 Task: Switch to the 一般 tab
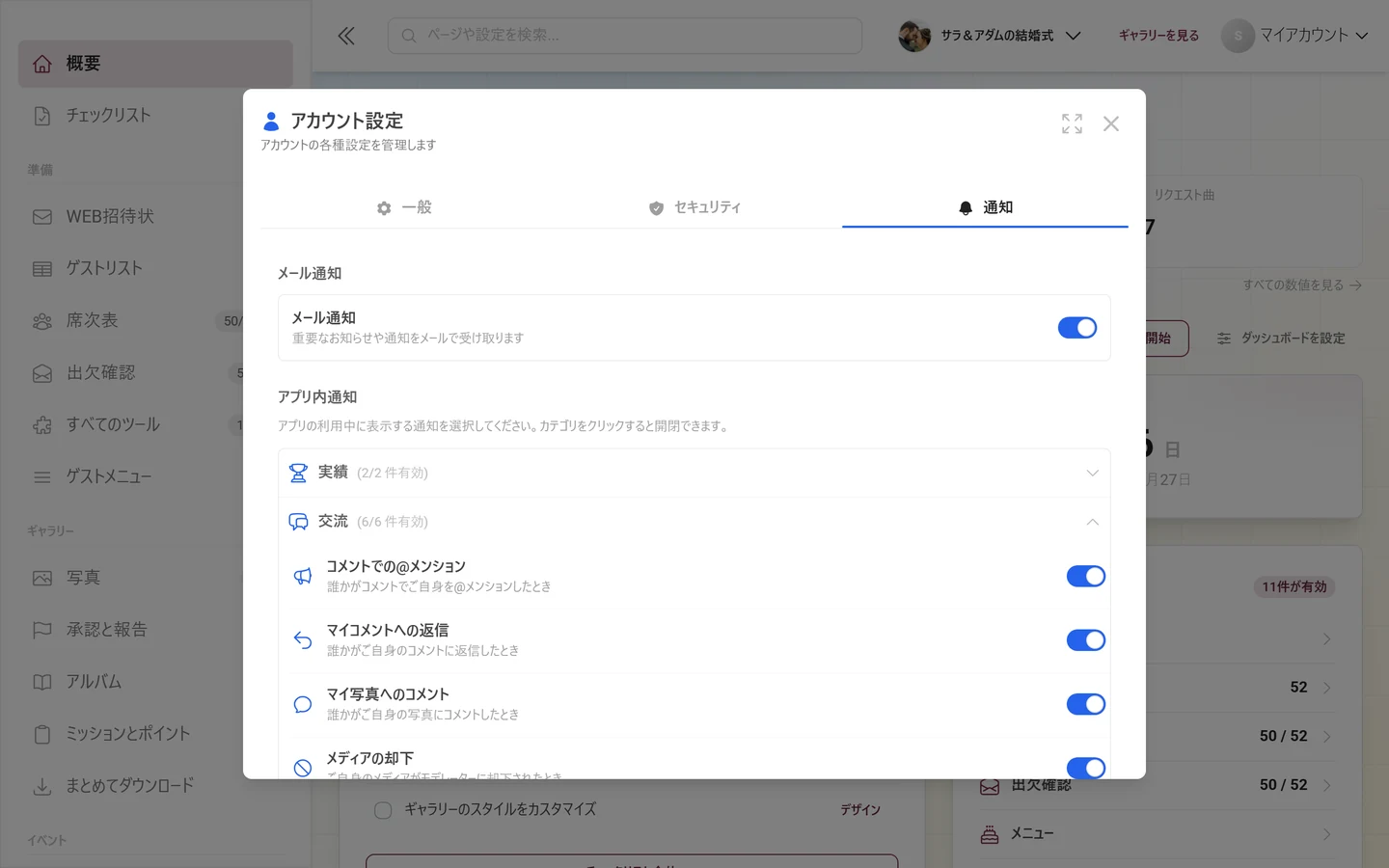[404, 207]
